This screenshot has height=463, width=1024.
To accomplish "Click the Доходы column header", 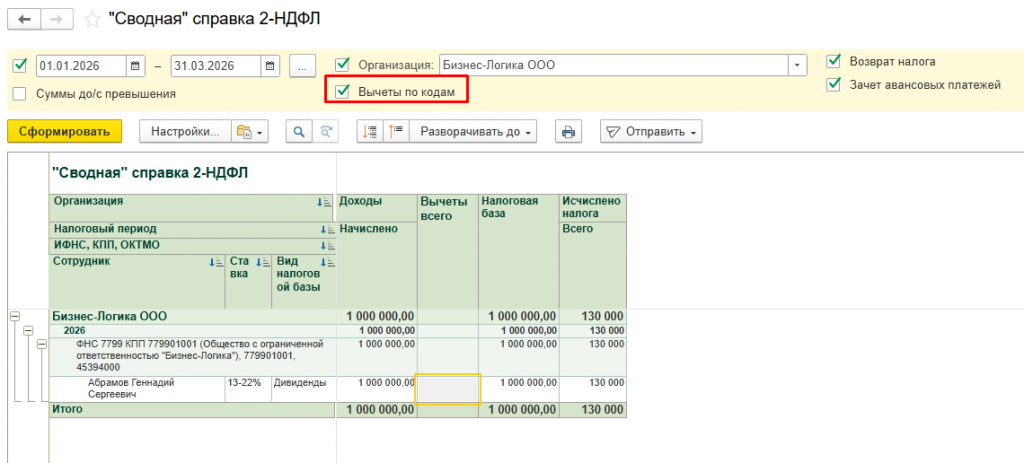I will [377, 208].
